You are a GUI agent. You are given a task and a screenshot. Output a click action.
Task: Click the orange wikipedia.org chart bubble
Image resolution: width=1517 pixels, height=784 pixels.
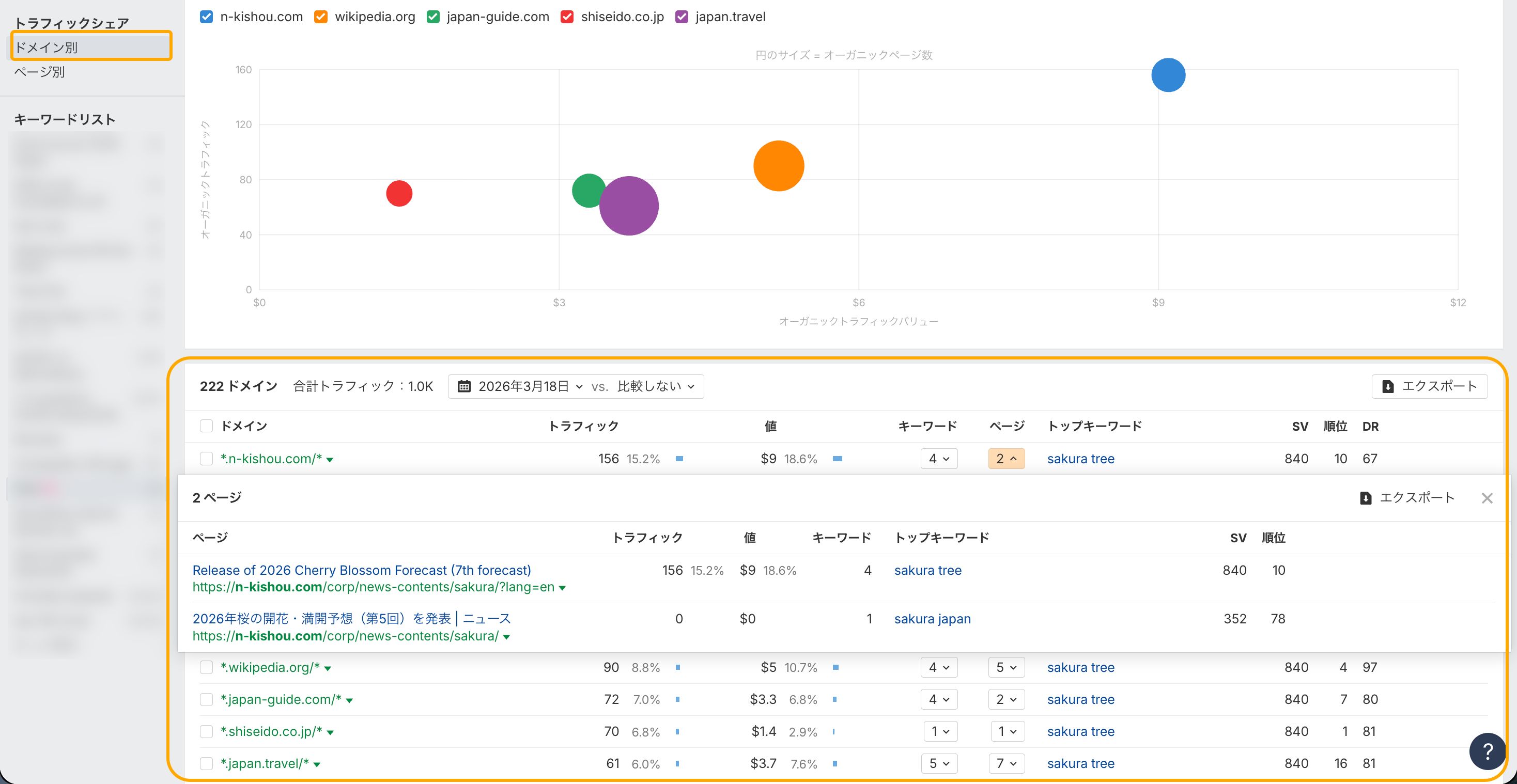(779, 165)
